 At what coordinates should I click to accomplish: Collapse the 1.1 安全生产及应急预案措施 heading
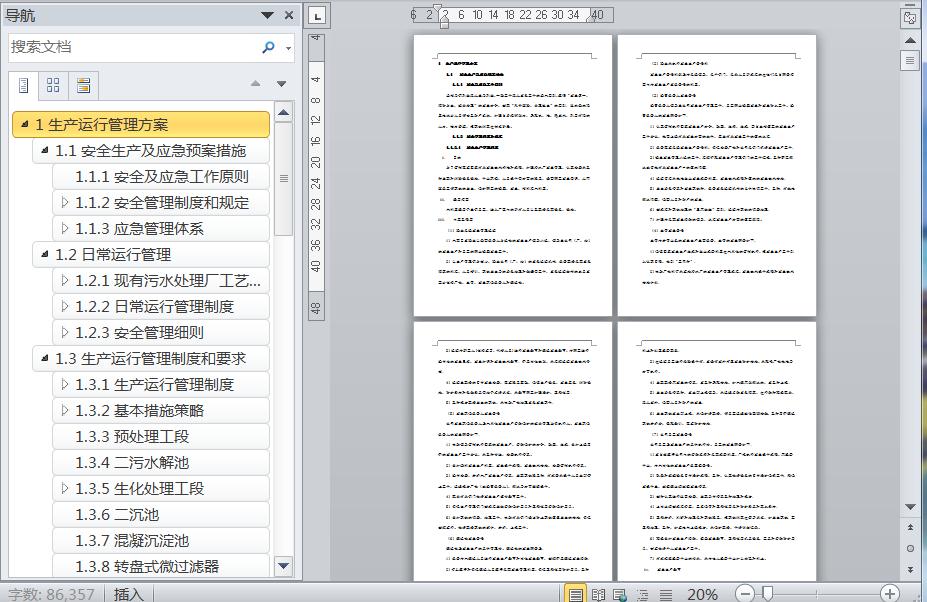click(x=44, y=150)
